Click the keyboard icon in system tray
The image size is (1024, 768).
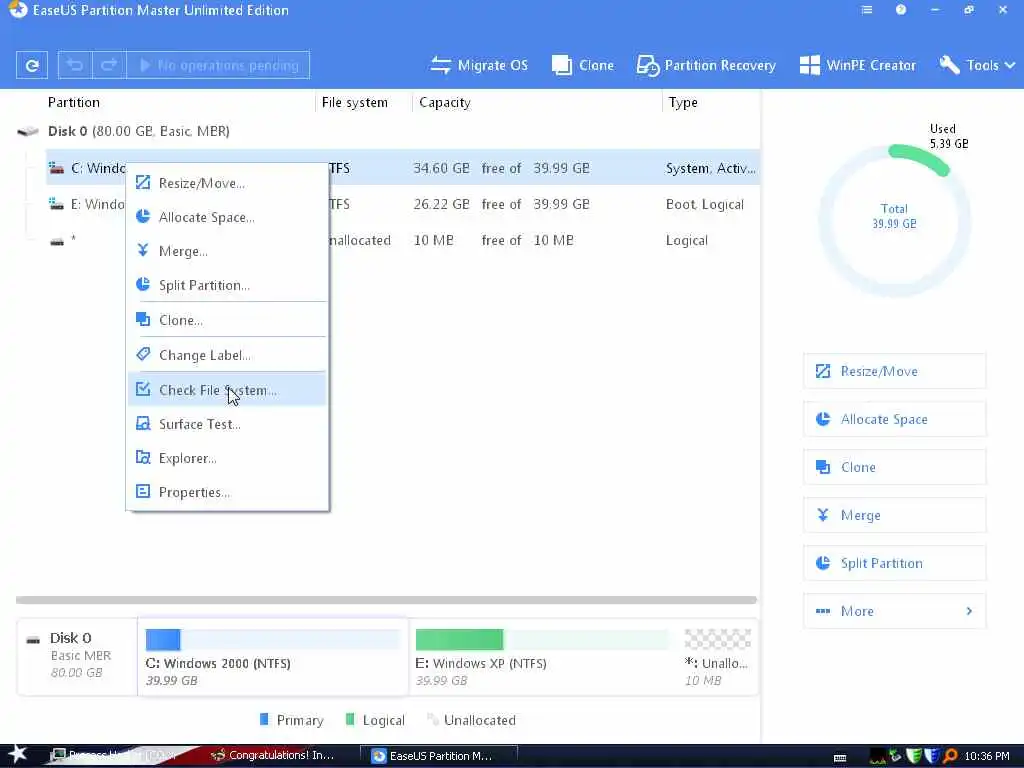(840, 758)
